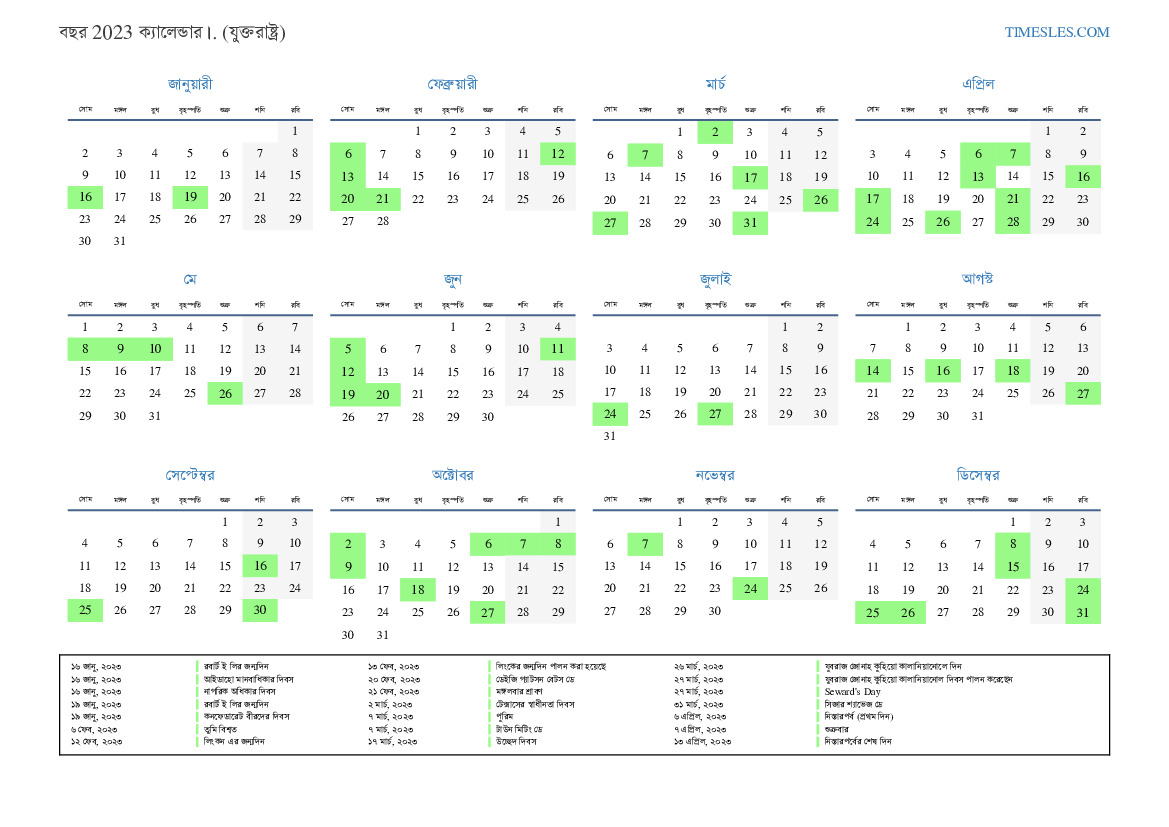Pick highlighted 19 in June calendar

348,394
